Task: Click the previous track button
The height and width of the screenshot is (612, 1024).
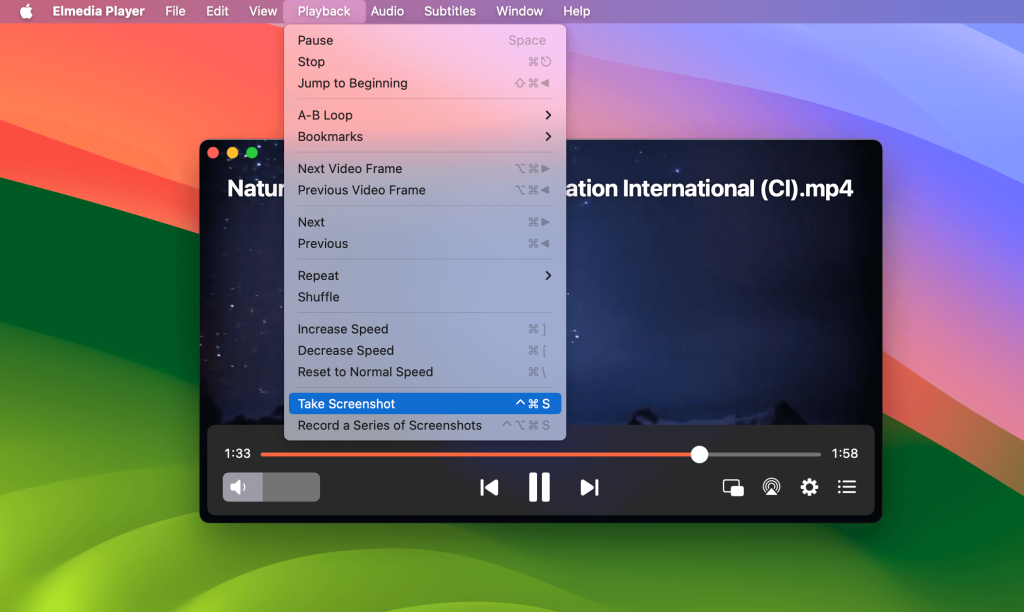Action: pyautogui.click(x=489, y=488)
